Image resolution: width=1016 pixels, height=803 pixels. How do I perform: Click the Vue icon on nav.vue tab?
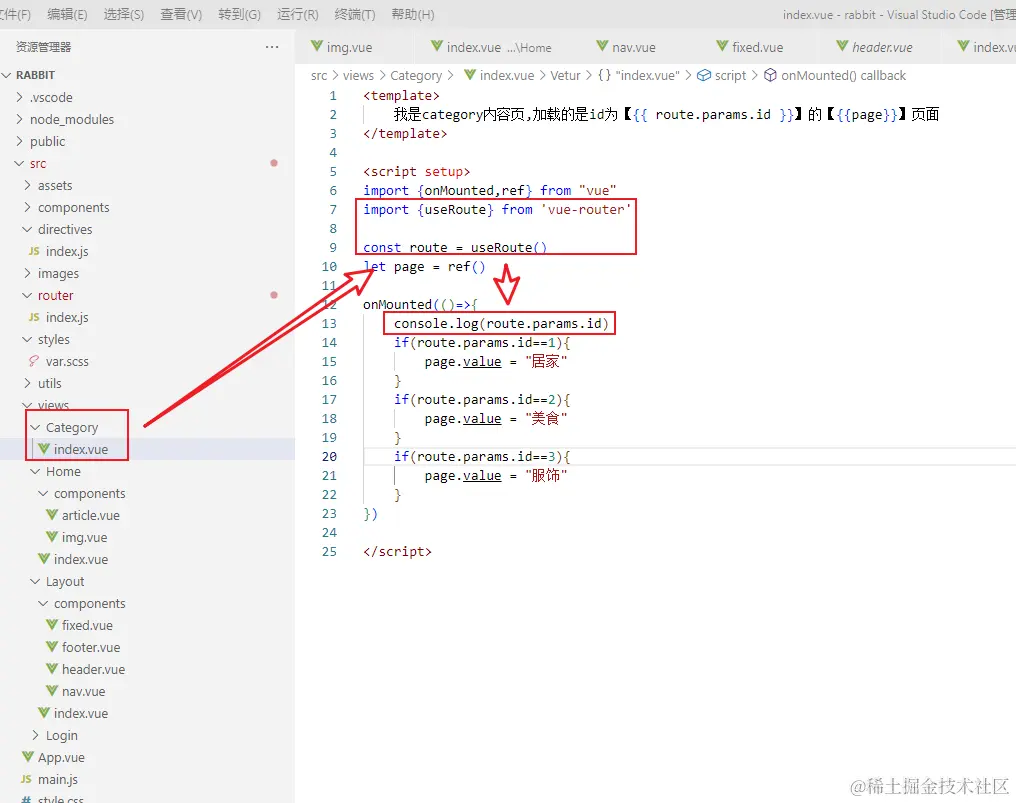pos(603,46)
